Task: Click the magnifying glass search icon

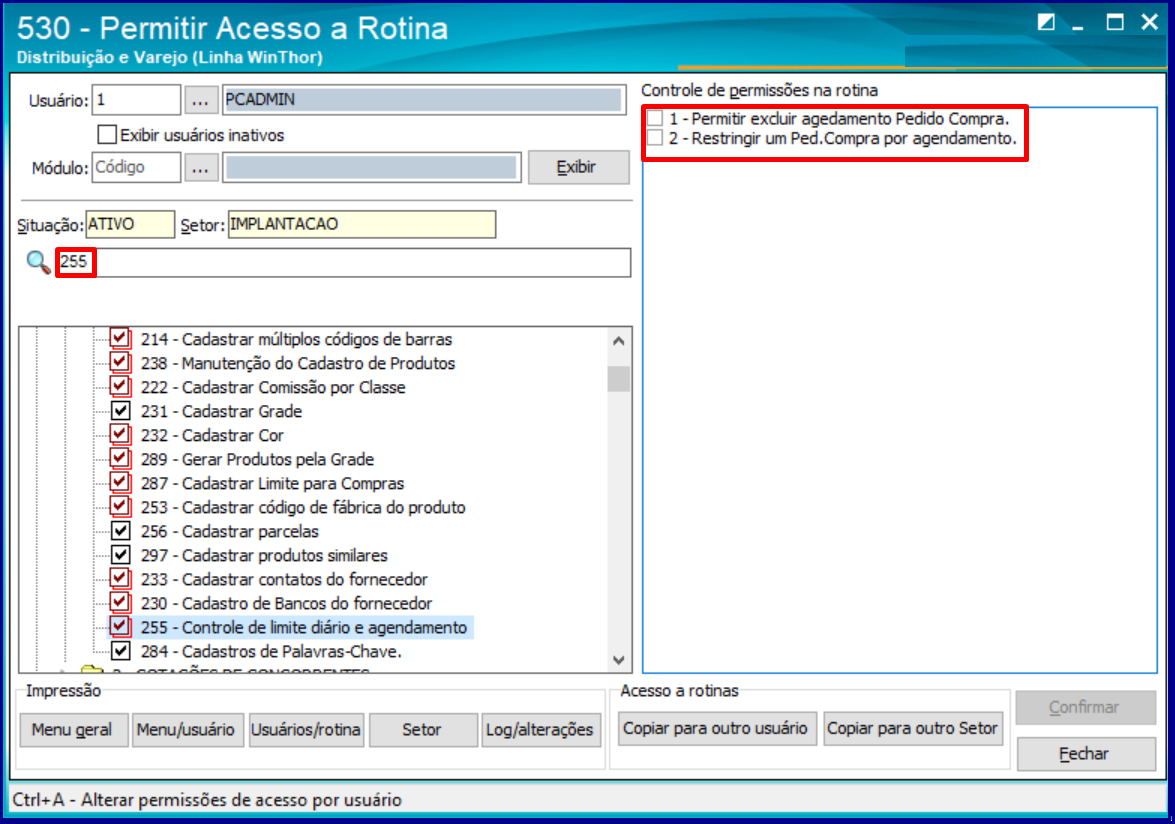Action: [37, 262]
